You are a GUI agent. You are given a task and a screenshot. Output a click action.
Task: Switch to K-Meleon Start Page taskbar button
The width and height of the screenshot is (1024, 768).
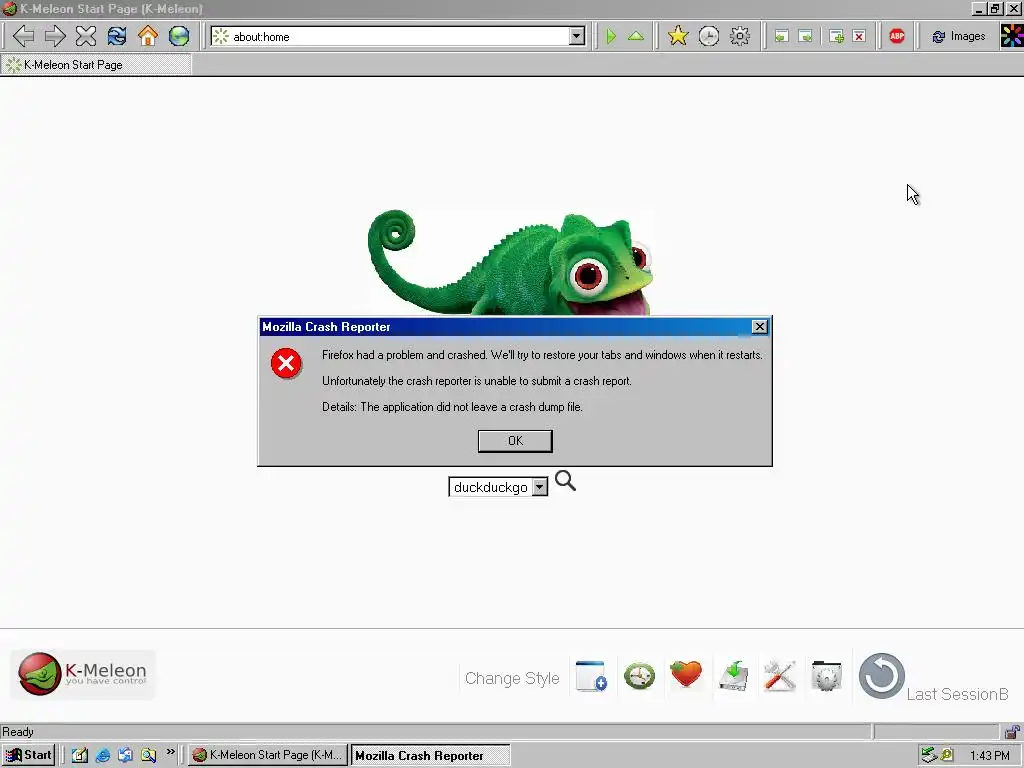click(x=268, y=755)
